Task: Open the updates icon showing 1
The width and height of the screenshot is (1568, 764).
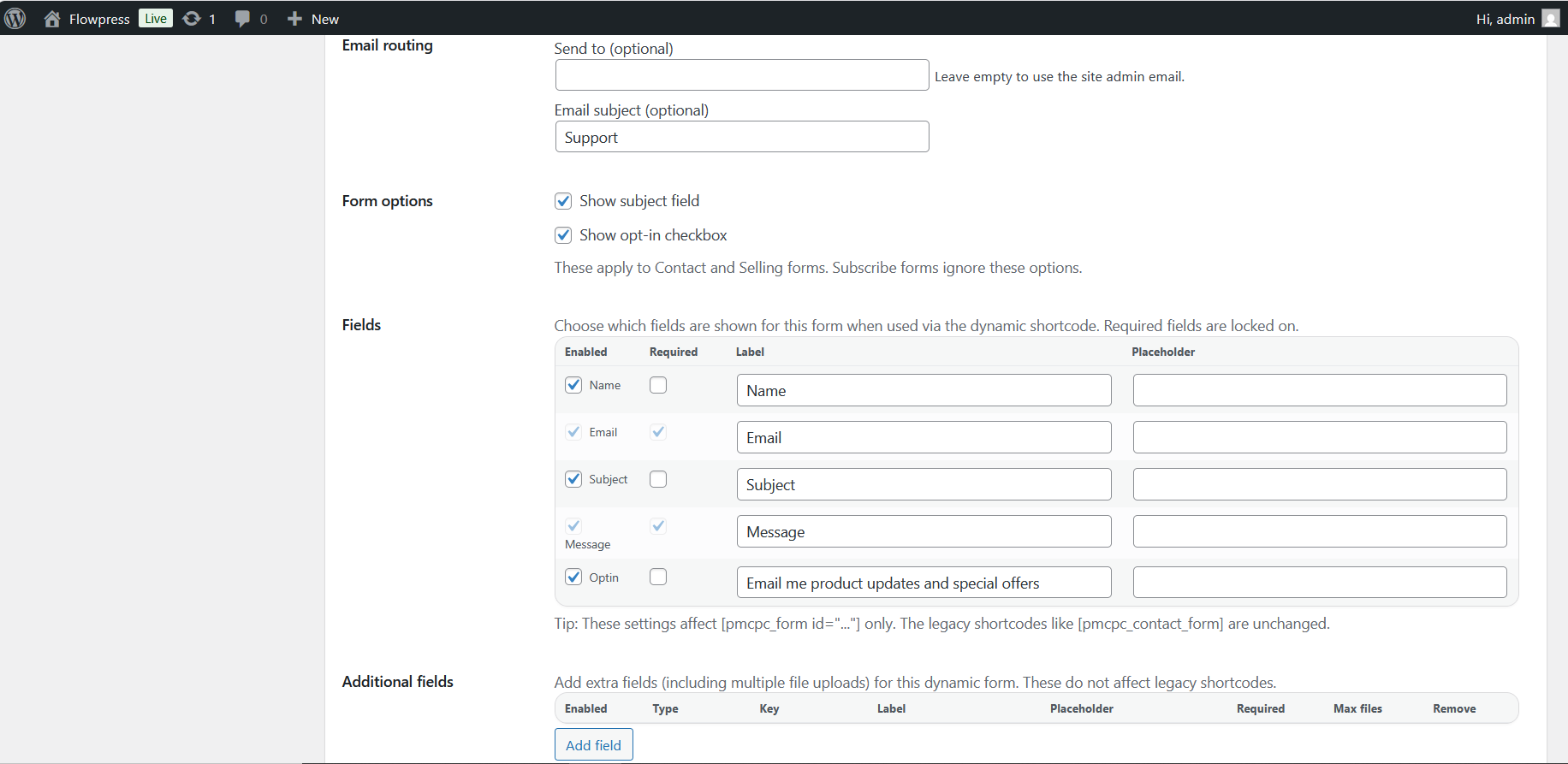Action: (192, 19)
